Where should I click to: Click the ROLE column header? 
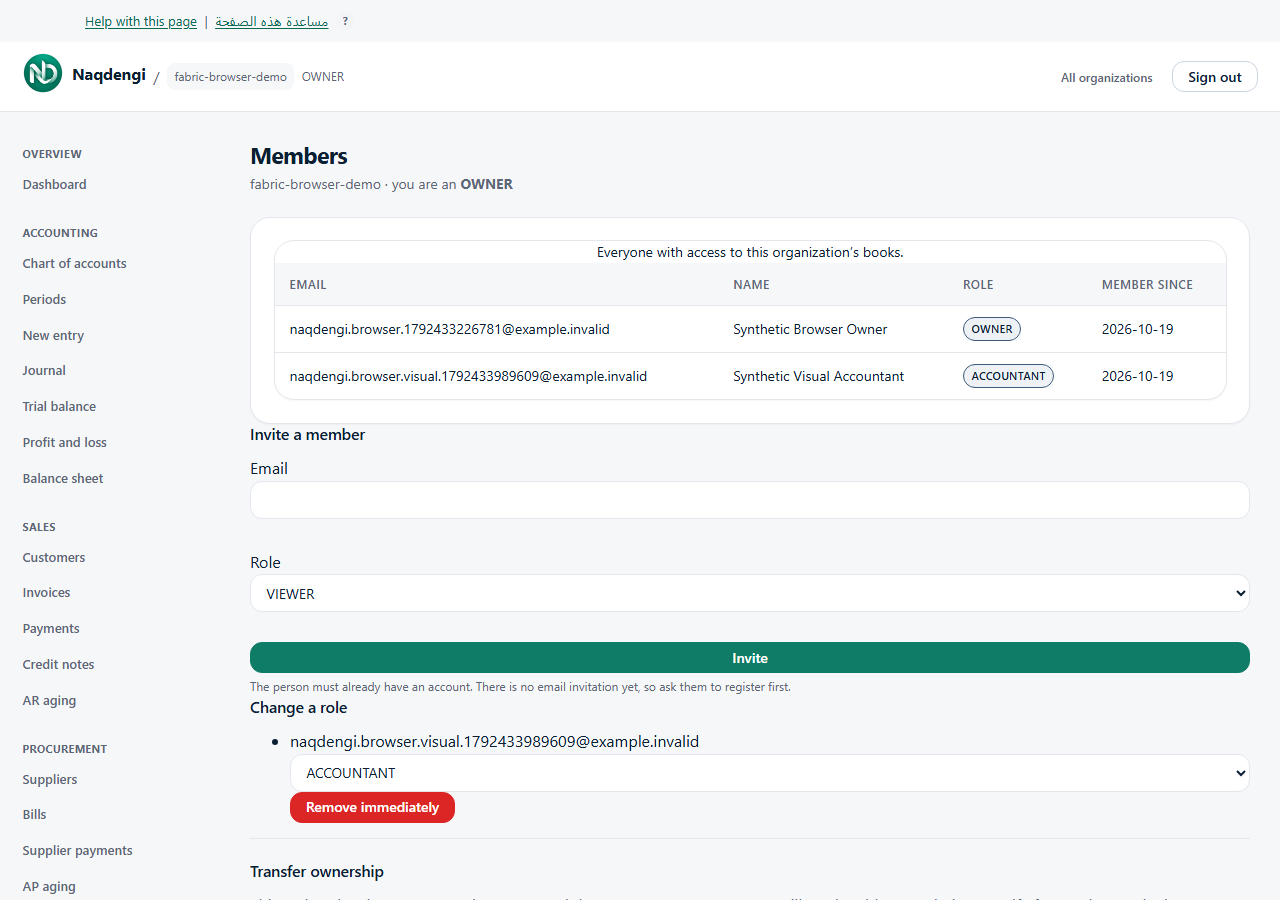coord(978,285)
